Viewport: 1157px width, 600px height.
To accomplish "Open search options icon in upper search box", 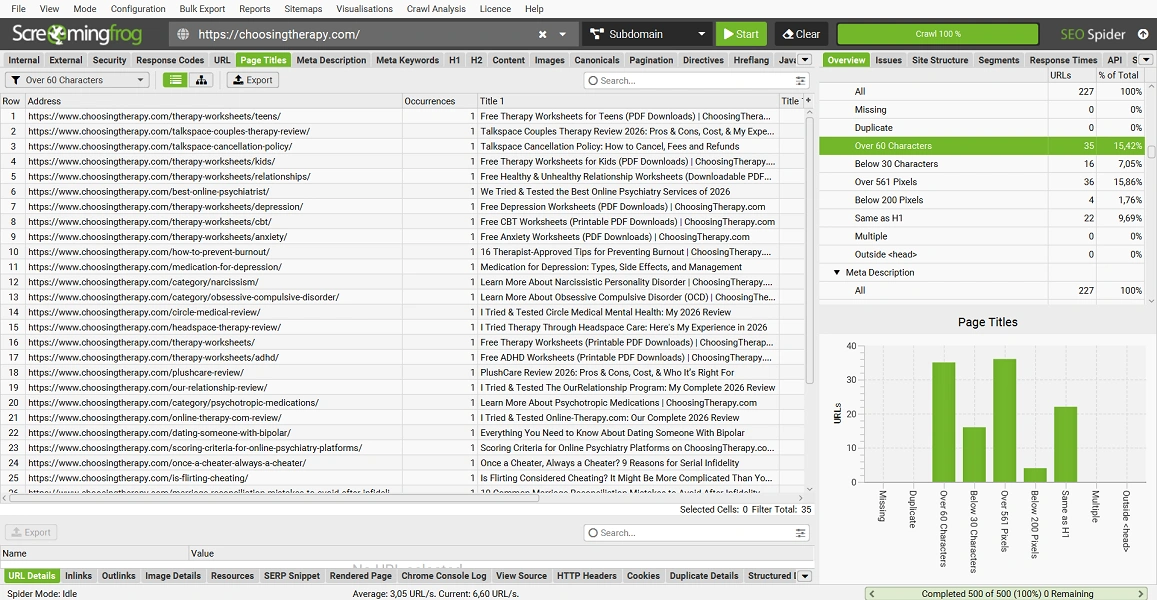I will tap(801, 80).
